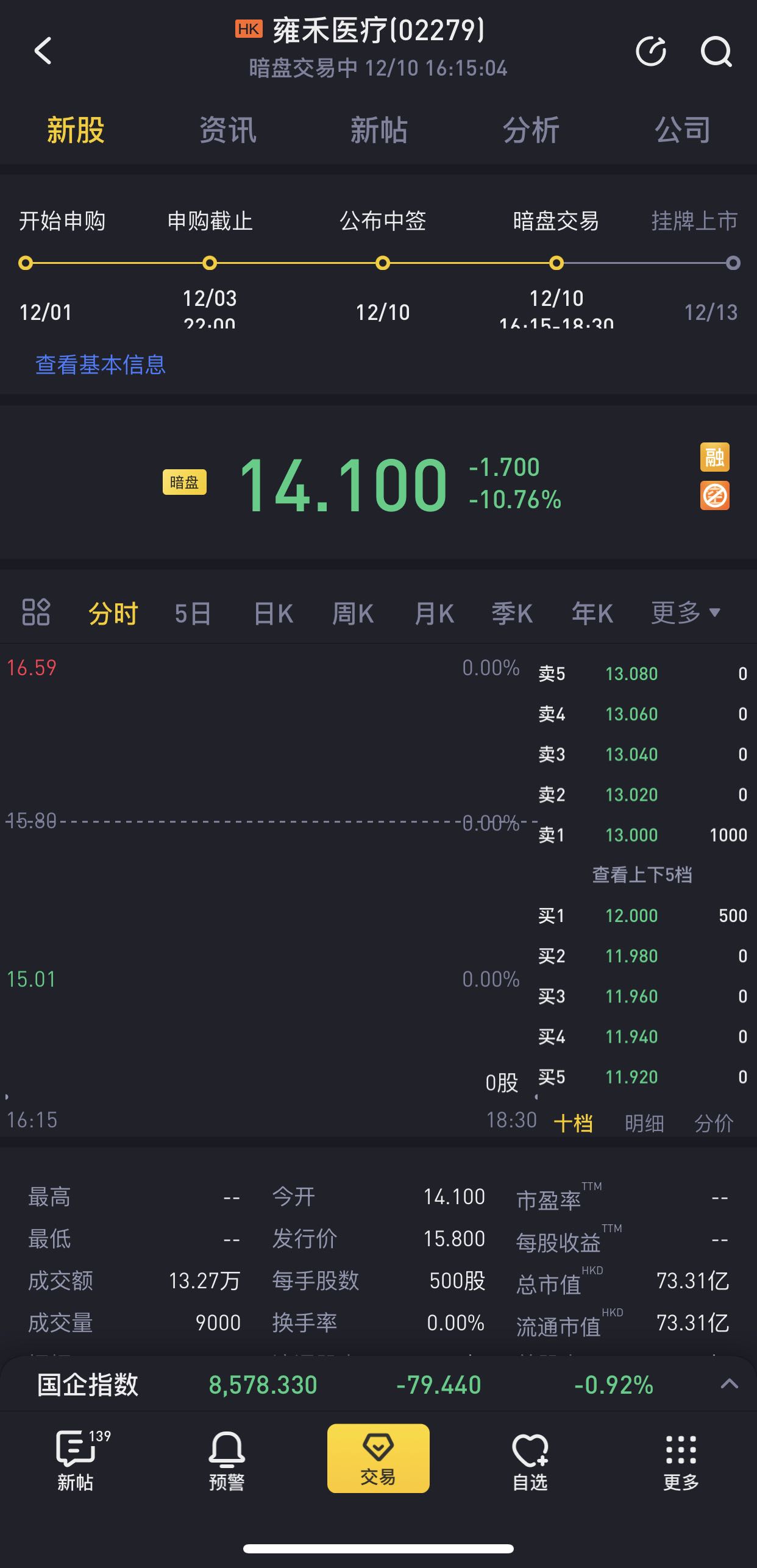Switch to 新股 tab
This screenshot has width=757, height=1568.
[x=76, y=130]
